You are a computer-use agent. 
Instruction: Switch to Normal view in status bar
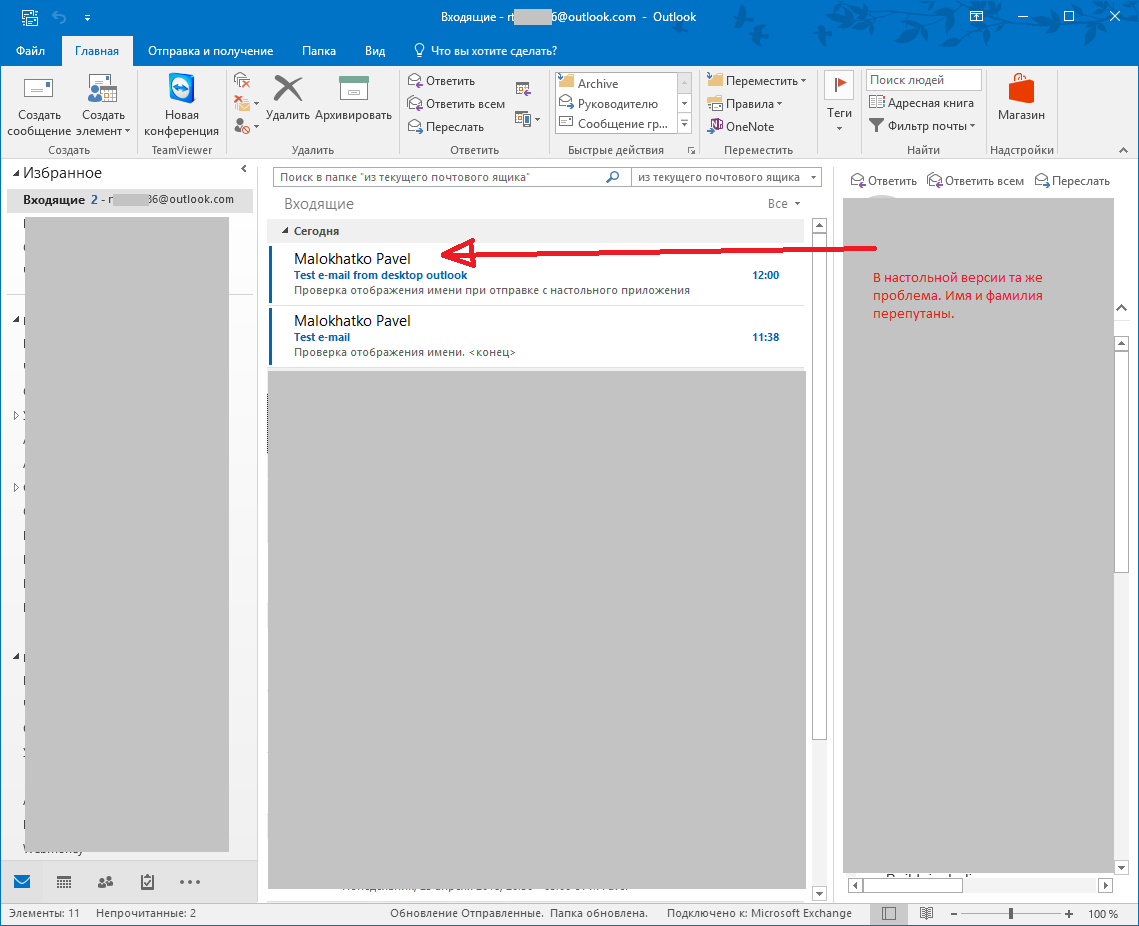tap(888, 914)
